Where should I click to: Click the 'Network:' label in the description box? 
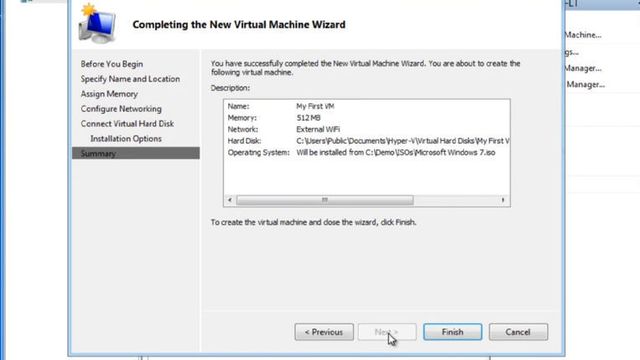243,129
